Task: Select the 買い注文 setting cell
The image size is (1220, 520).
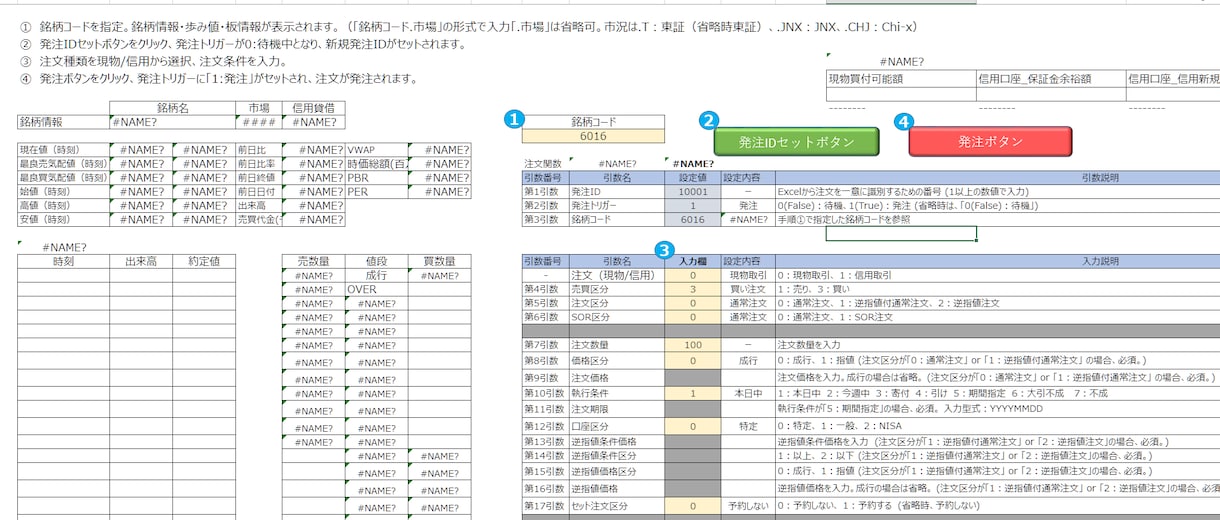Action: pos(748,289)
